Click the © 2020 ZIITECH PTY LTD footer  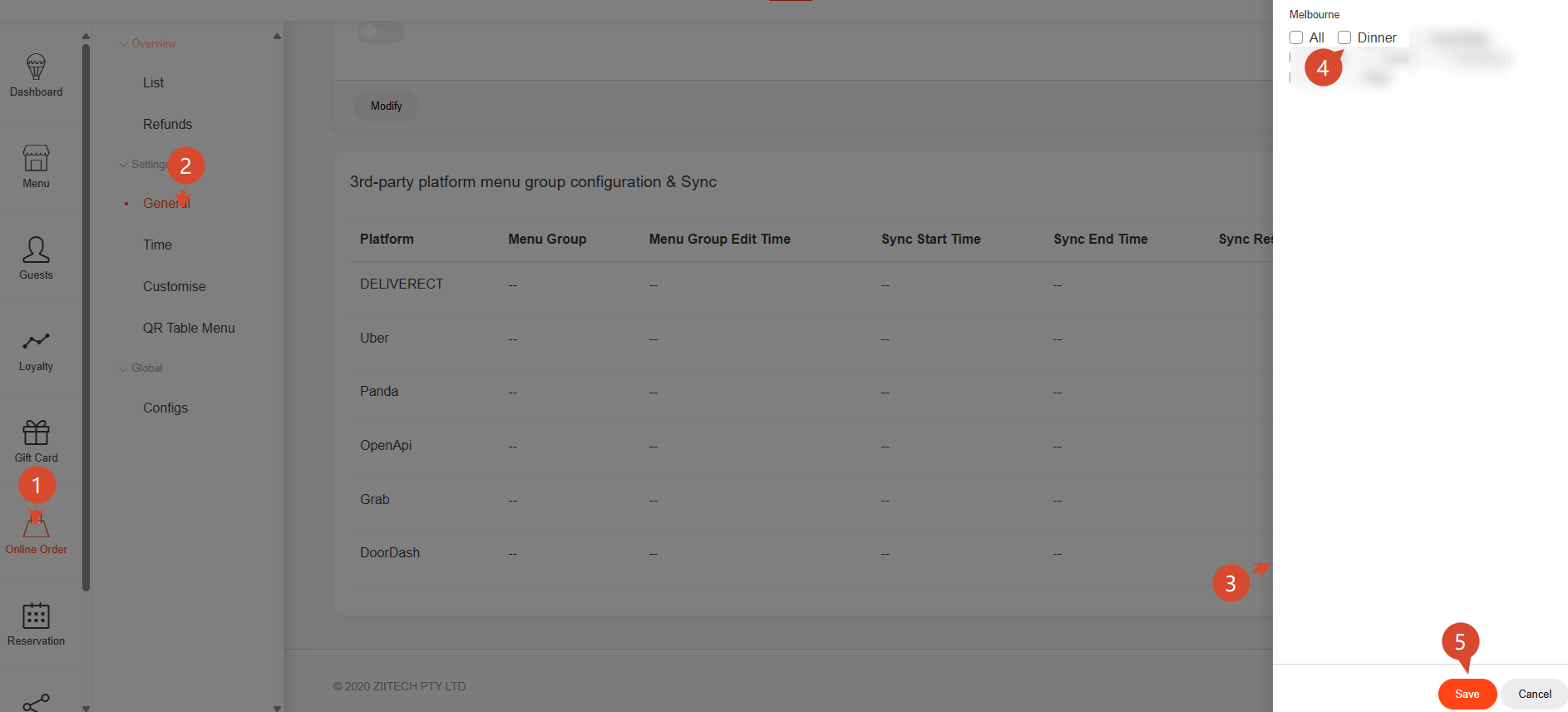399,686
